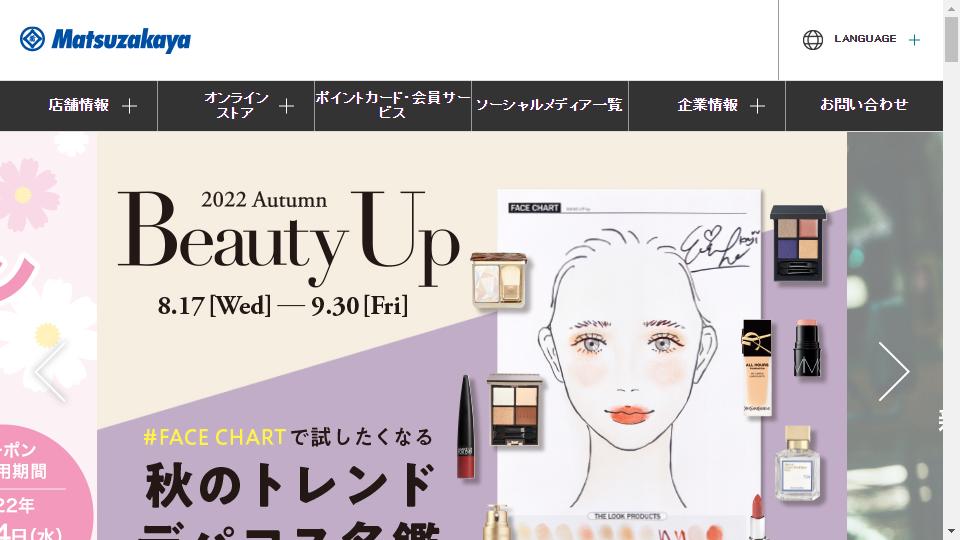Open ソーシャルメディア一覧 menu item
960x540 pixels.
pos(550,106)
